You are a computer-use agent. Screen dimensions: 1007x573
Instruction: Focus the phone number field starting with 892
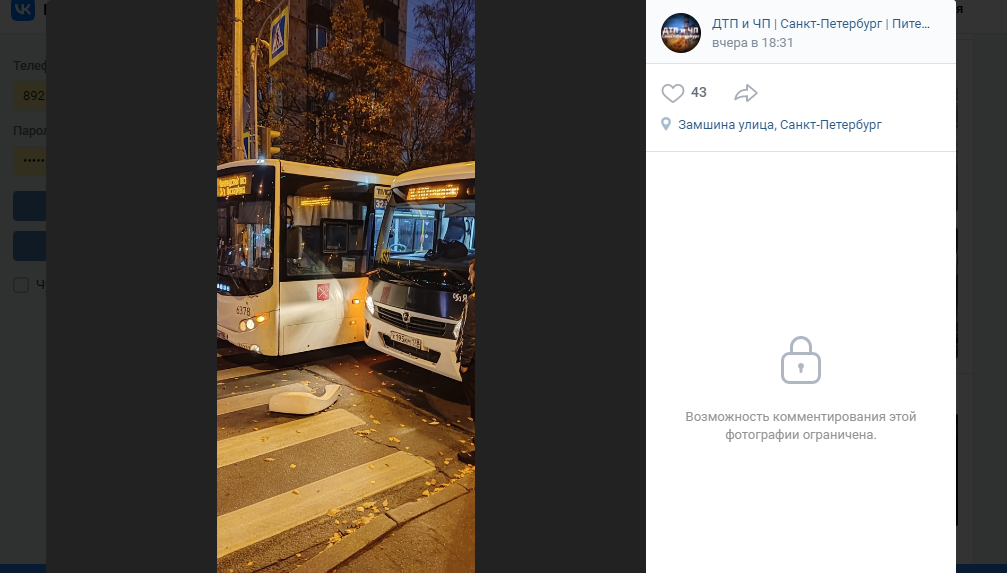click(30, 96)
